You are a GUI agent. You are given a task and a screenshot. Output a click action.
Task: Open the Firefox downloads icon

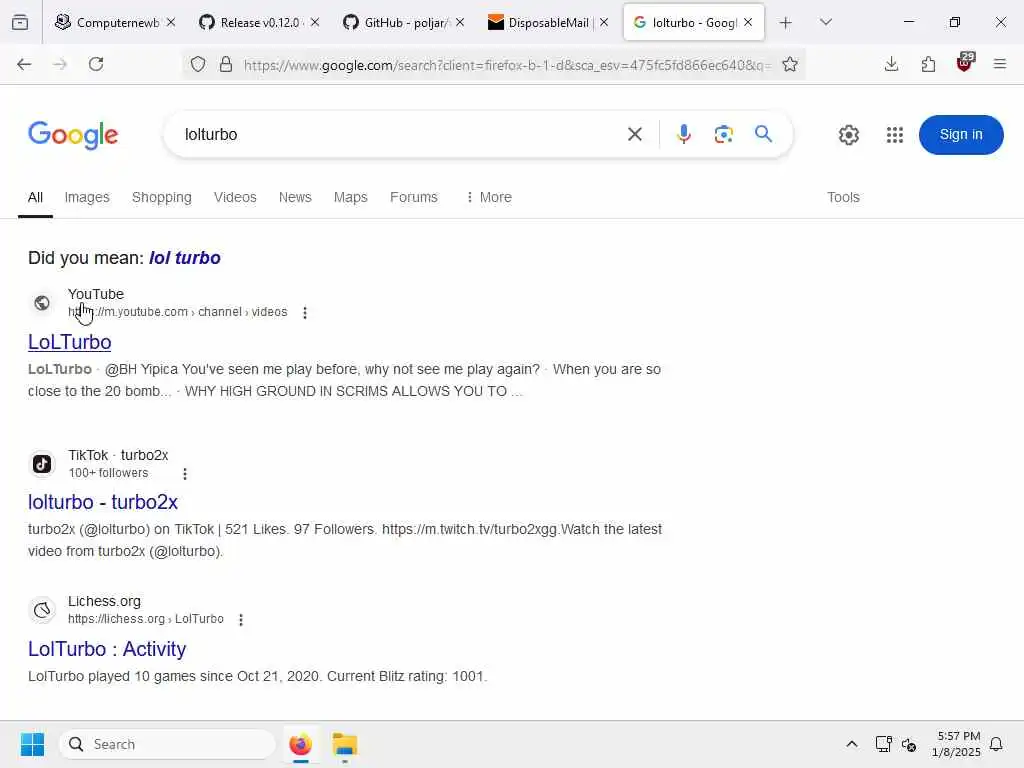pos(891,64)
